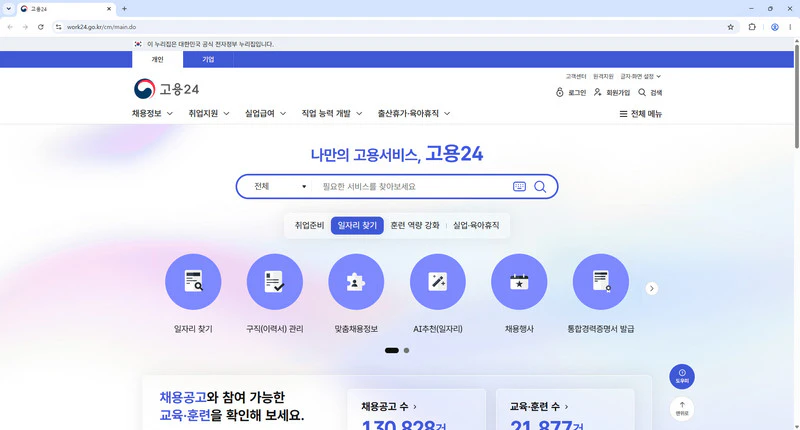
Task: Open the AI추천(일자리) icon
Action: click(x=438, y=282)
